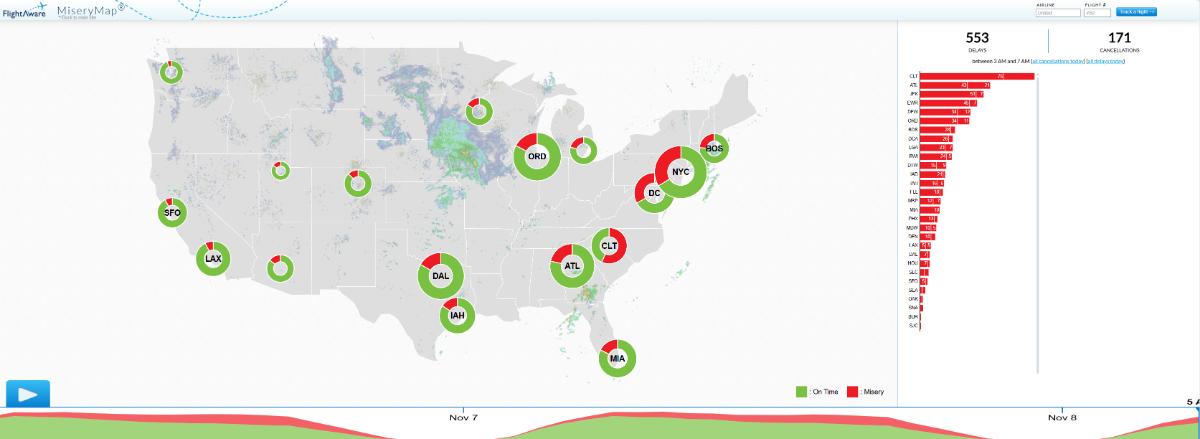Select the NYC donut on the map

[x=681, y=171]
